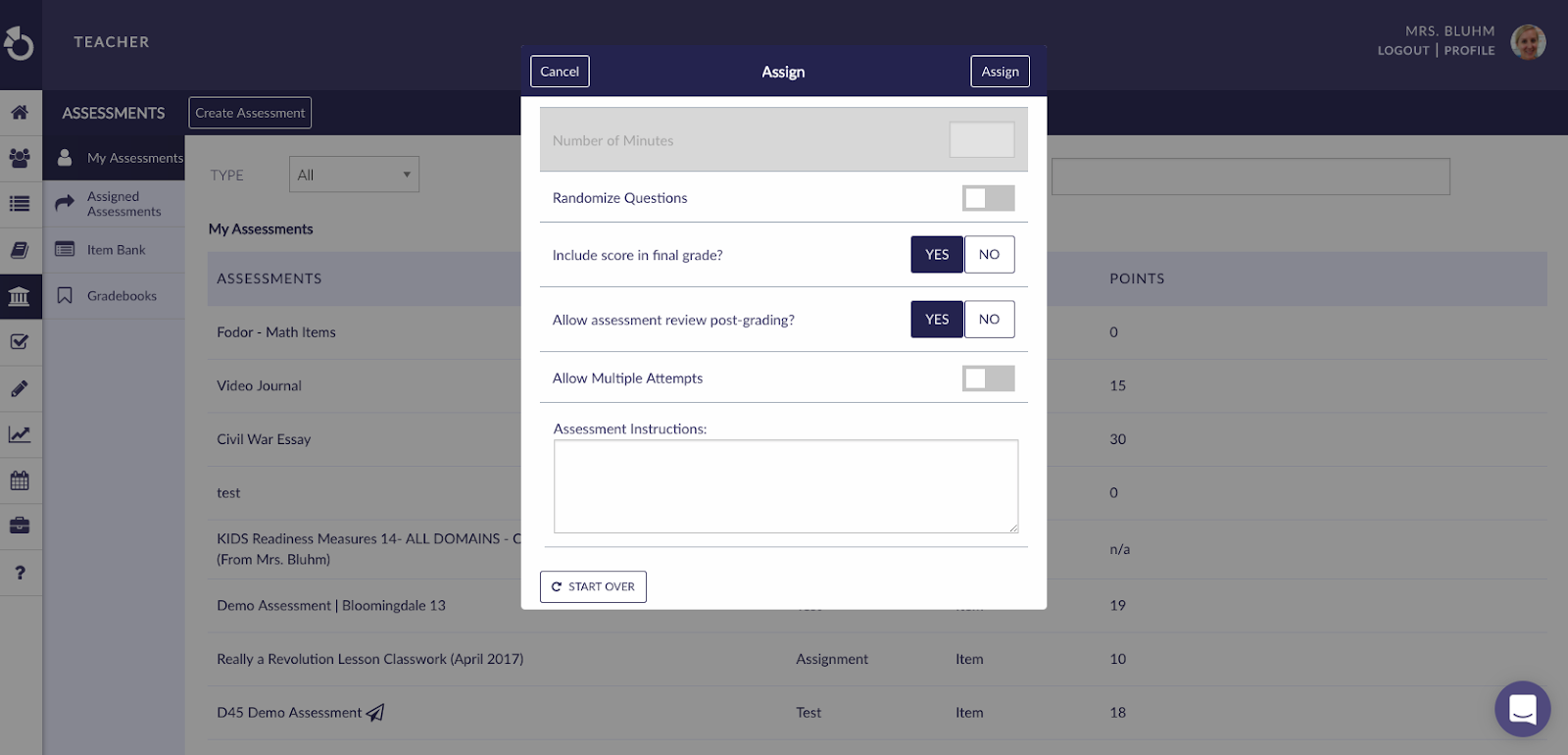Choose NO for include score in final grade
The image size is (1568, 755).
tap(989, 255)
